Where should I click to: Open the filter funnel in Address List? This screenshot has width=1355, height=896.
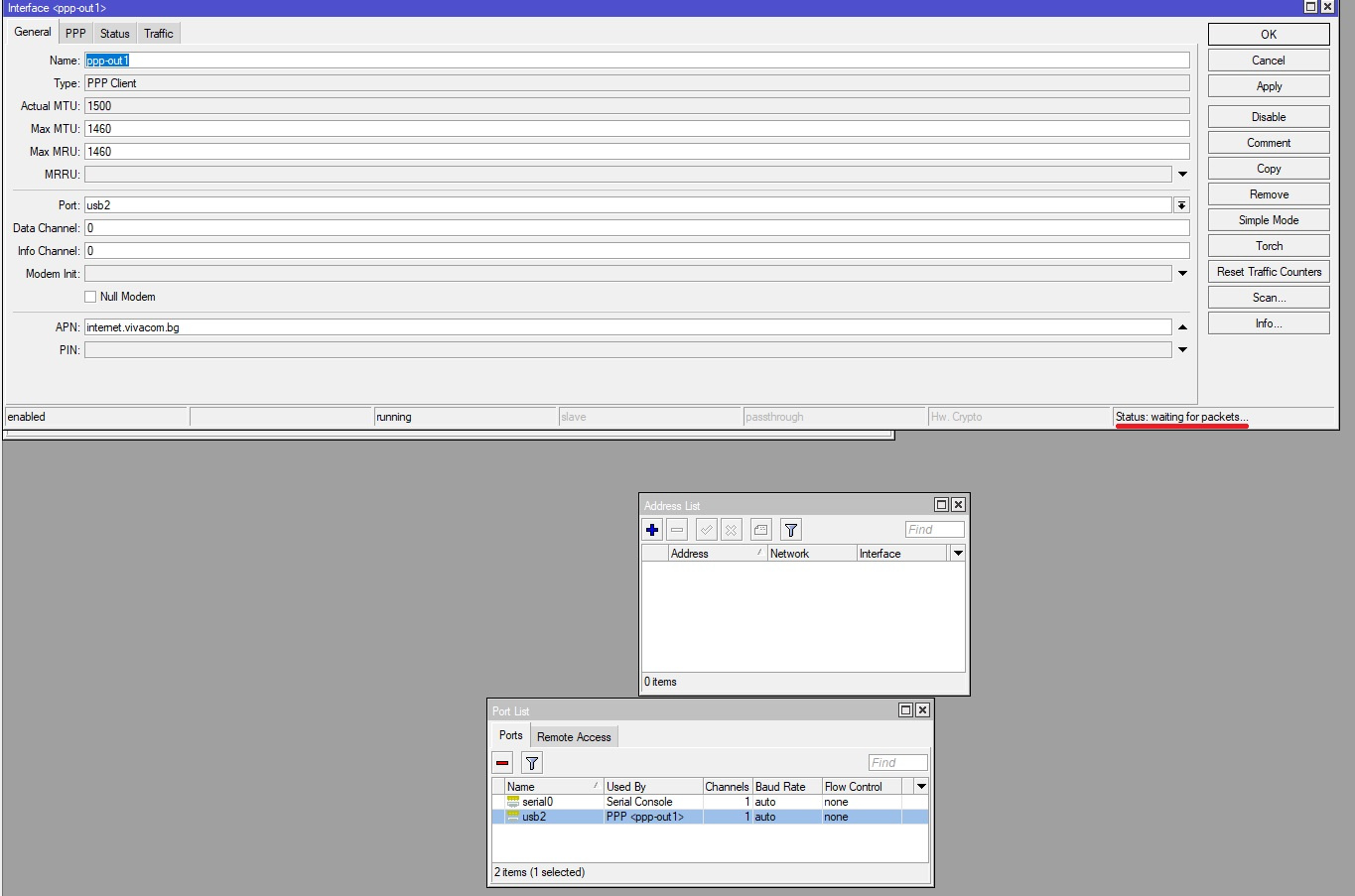pos(790,530)
